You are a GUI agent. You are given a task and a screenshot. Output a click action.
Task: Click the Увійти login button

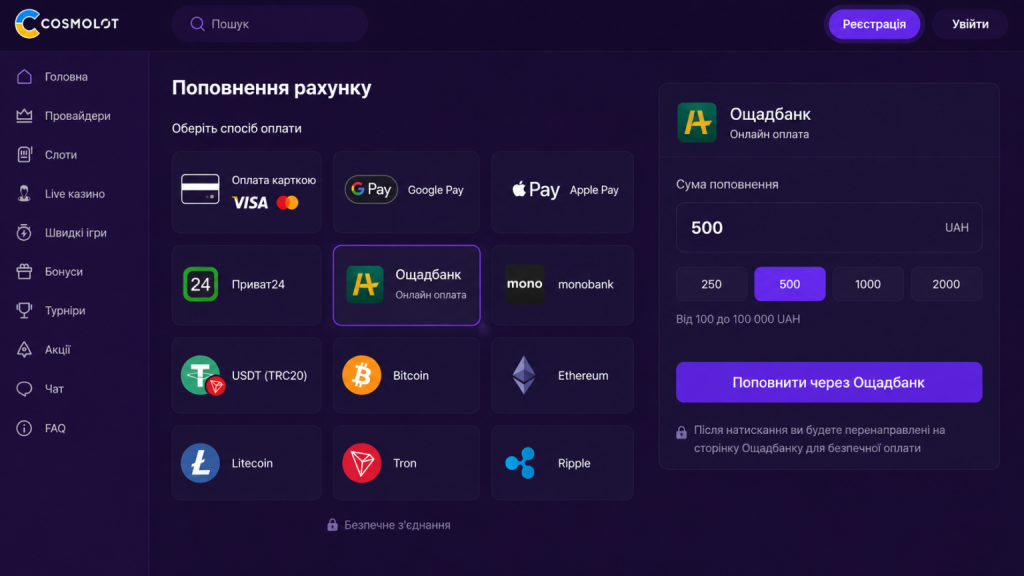tap(970, 24)
